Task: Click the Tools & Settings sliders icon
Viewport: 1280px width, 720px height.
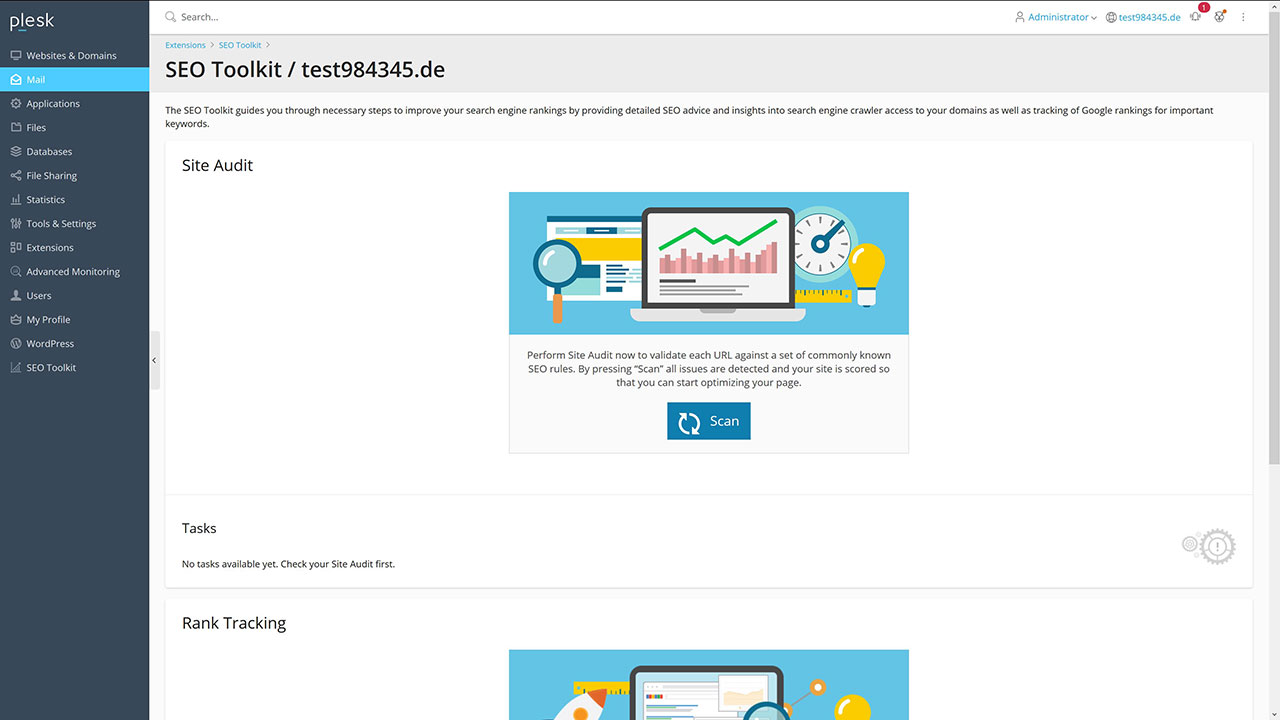Action: coord(16,224)
